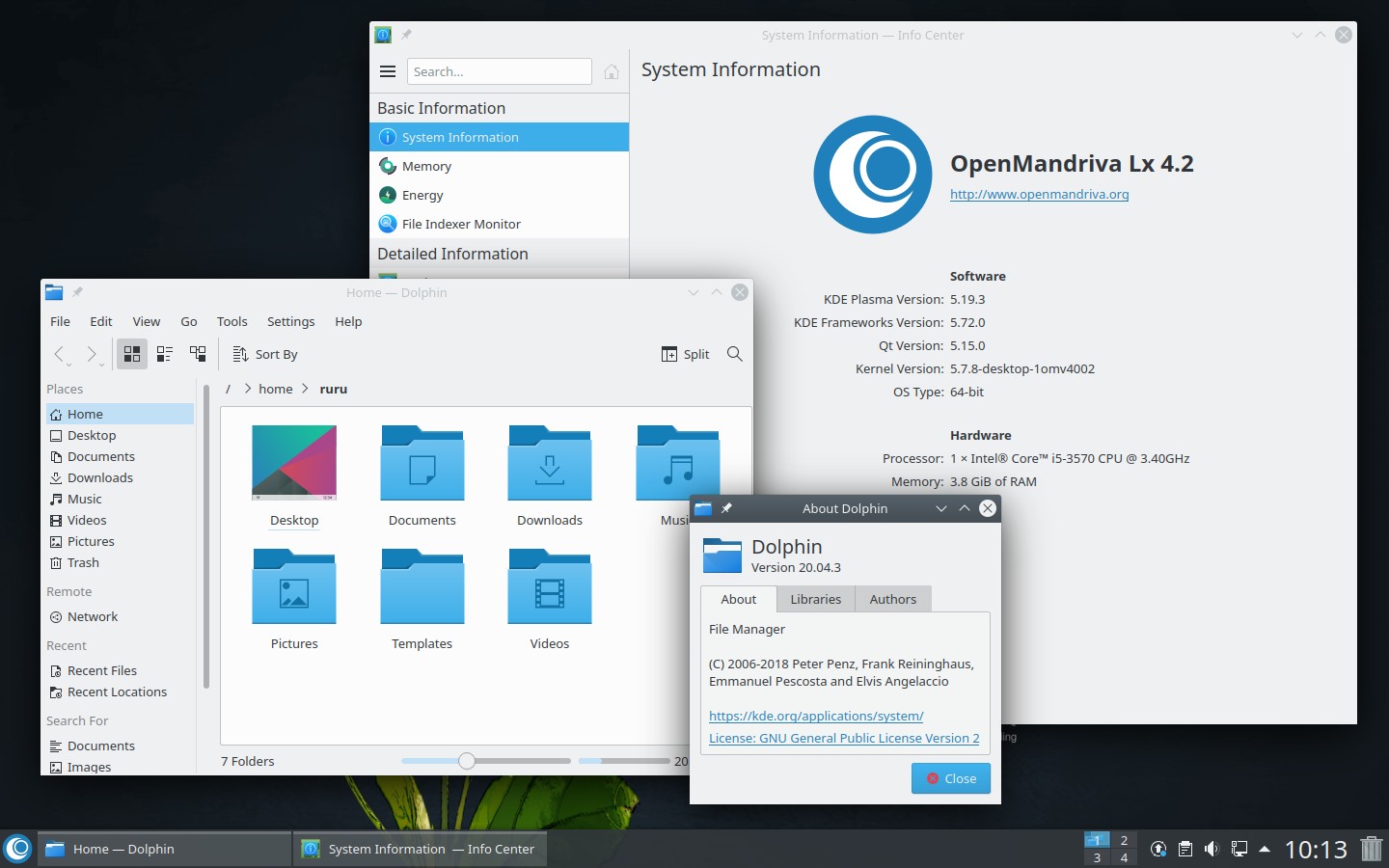Open the openmandriva.org link

(x=1040, y=194)
